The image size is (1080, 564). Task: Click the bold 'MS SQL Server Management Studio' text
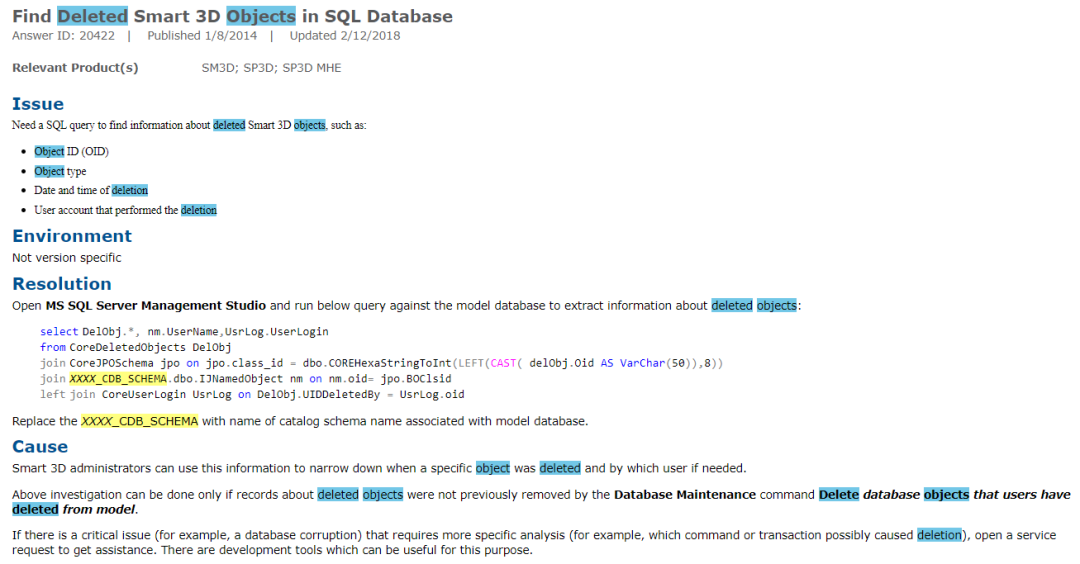click(156, 306)
